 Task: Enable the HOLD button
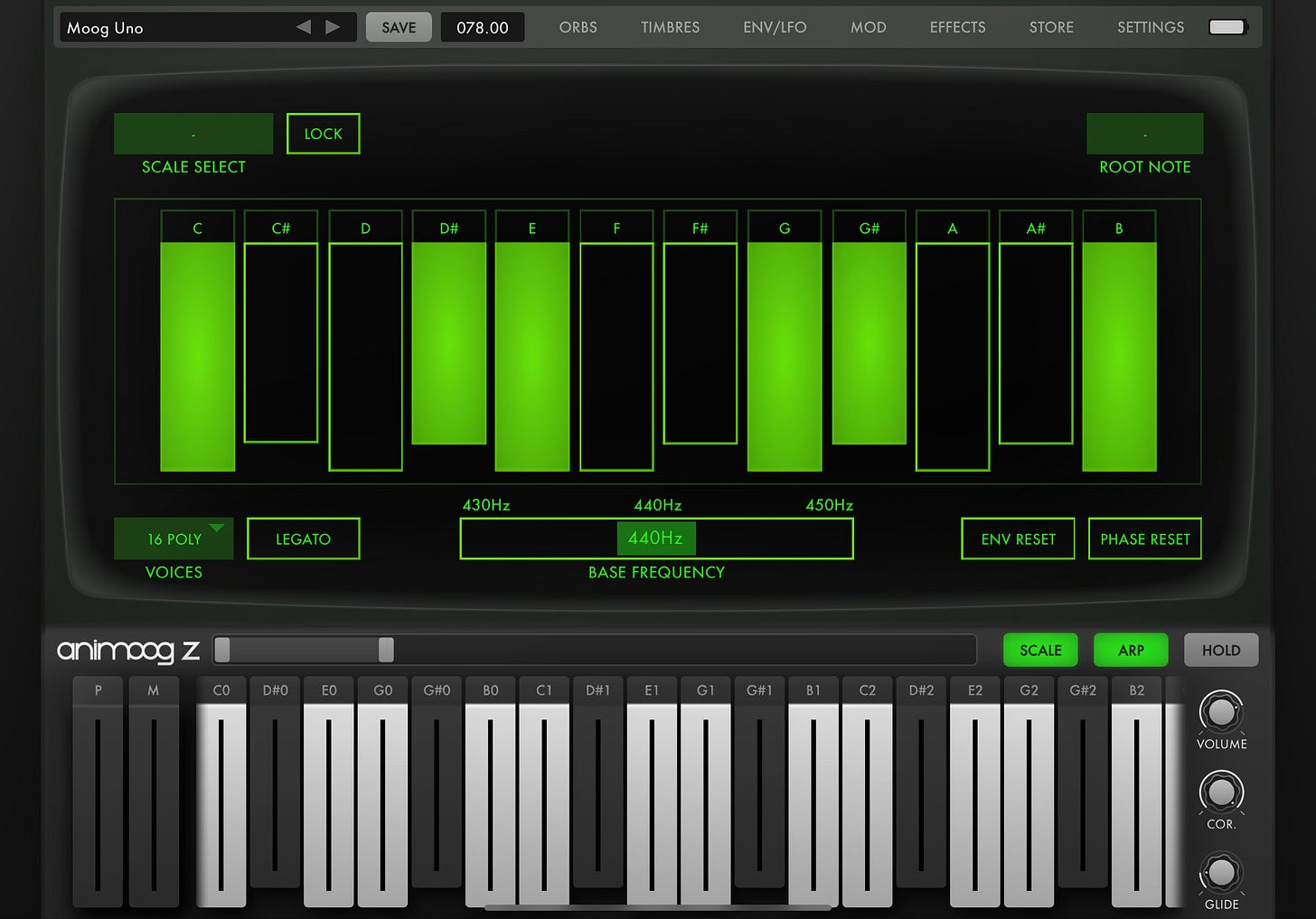click(1221, 650)
